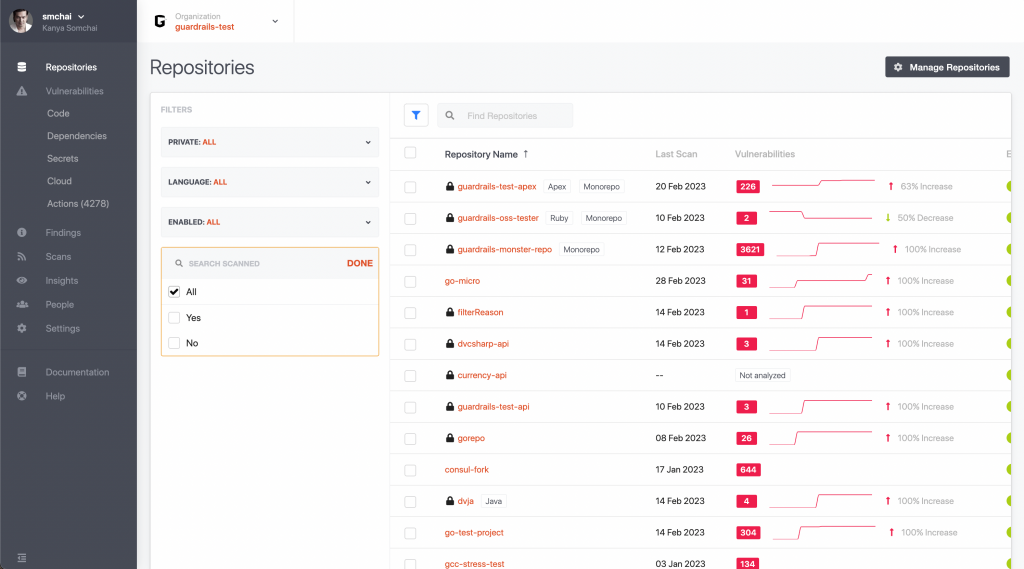Select the currency-api row checkbox
This screenshot has height=569, width=1024.
coord(410,376)
